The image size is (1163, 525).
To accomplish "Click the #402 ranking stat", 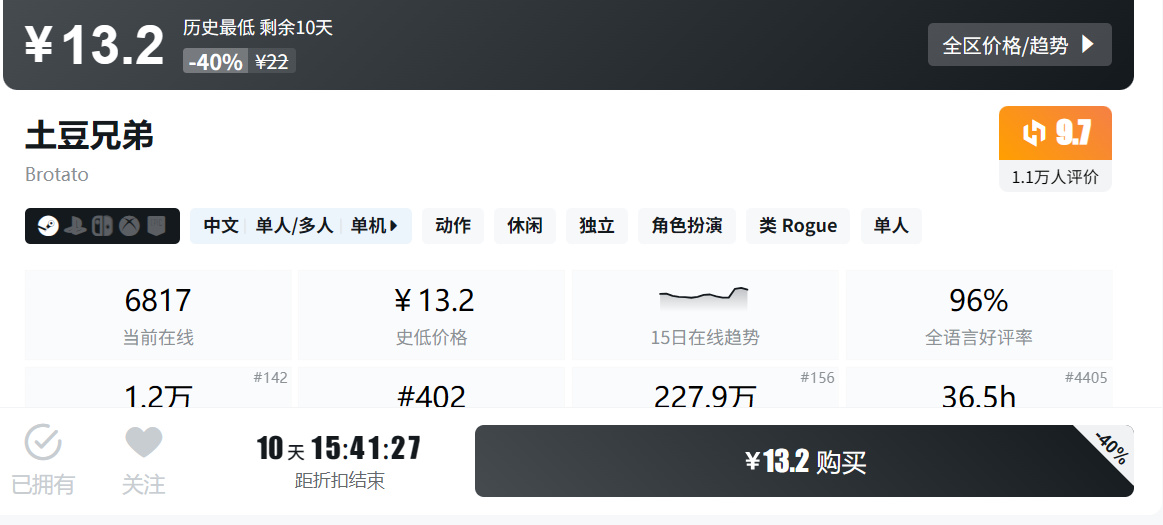I will tap(431, 397).
